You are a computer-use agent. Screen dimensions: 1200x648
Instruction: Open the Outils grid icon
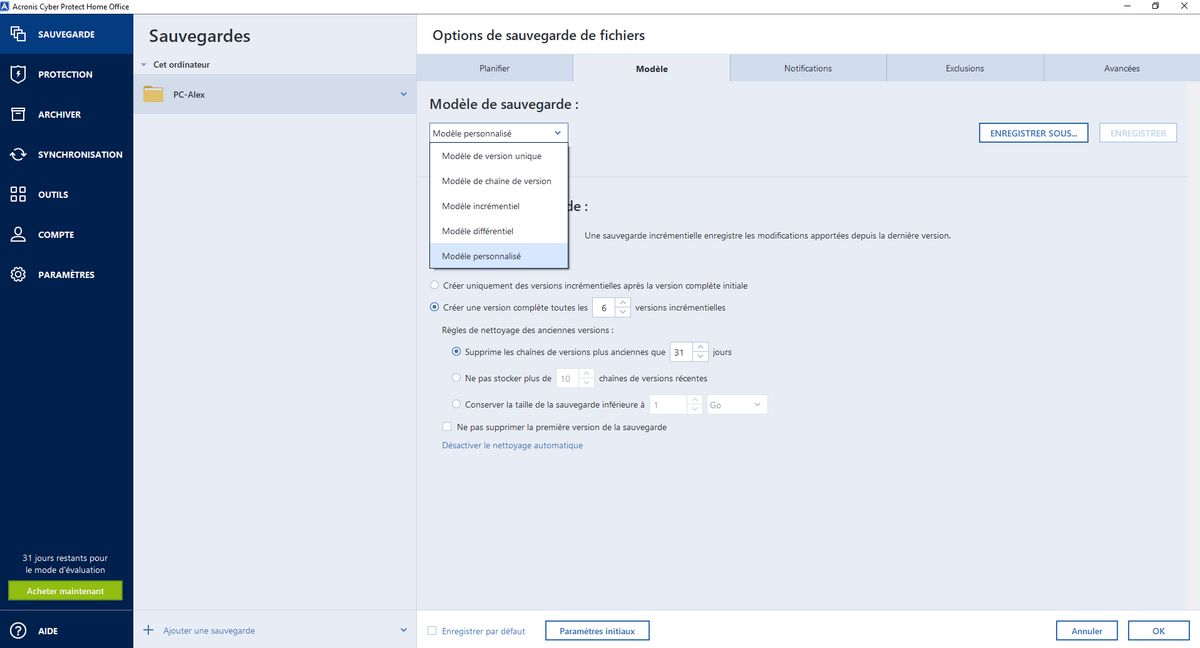[18, 194]
